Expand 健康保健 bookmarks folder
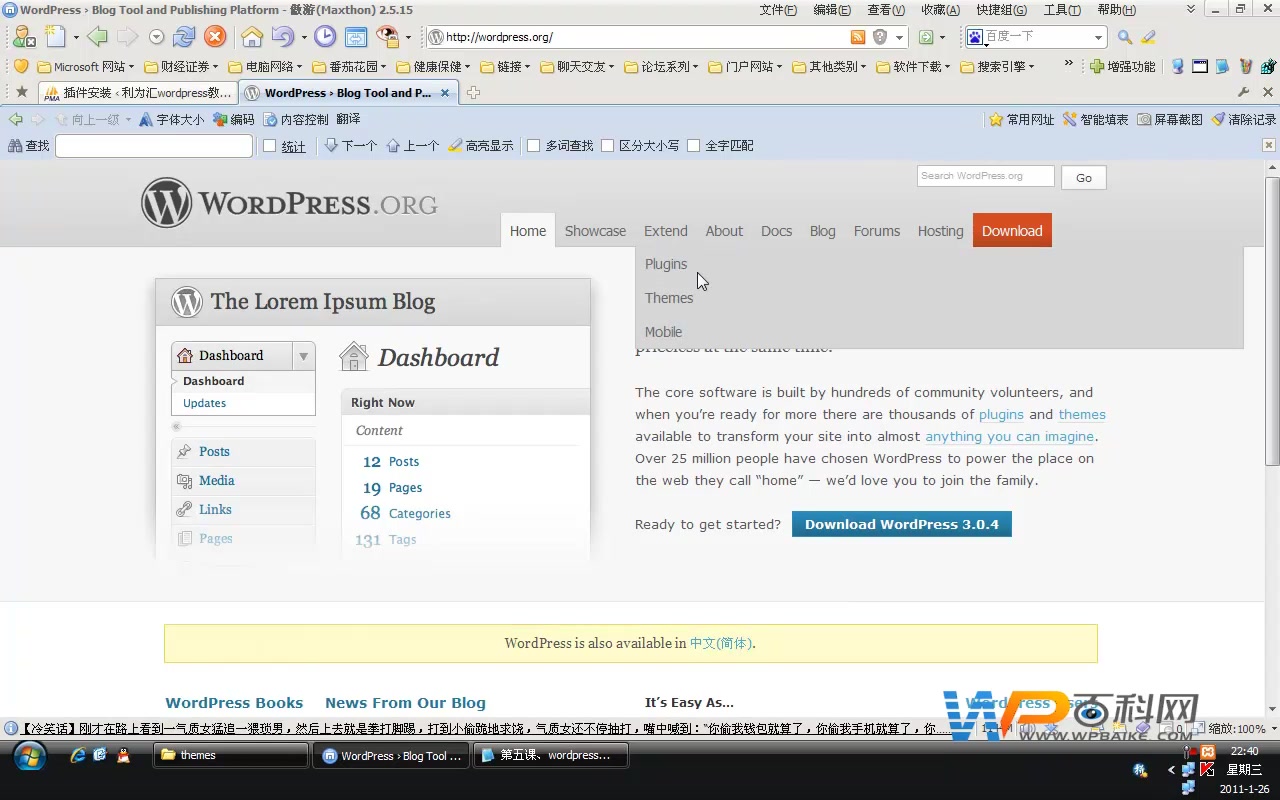Image resolution: width=1280 pixels, height=800 pixels. pos(433,66)
